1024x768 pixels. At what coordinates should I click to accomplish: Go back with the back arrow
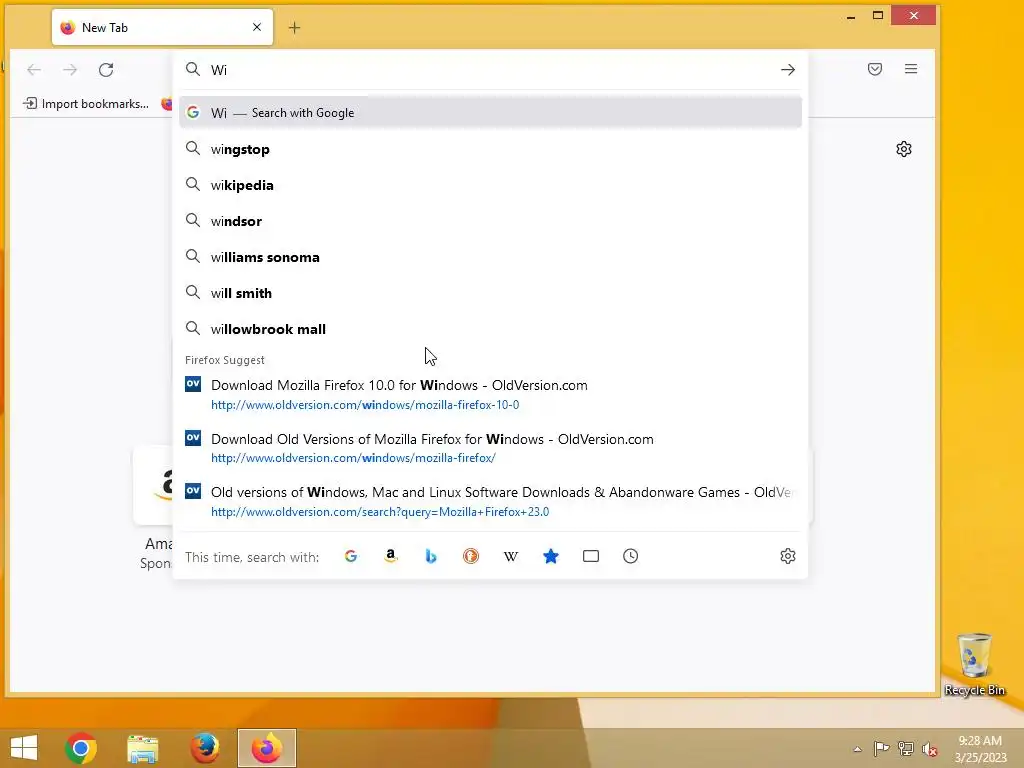coord(34,70)
